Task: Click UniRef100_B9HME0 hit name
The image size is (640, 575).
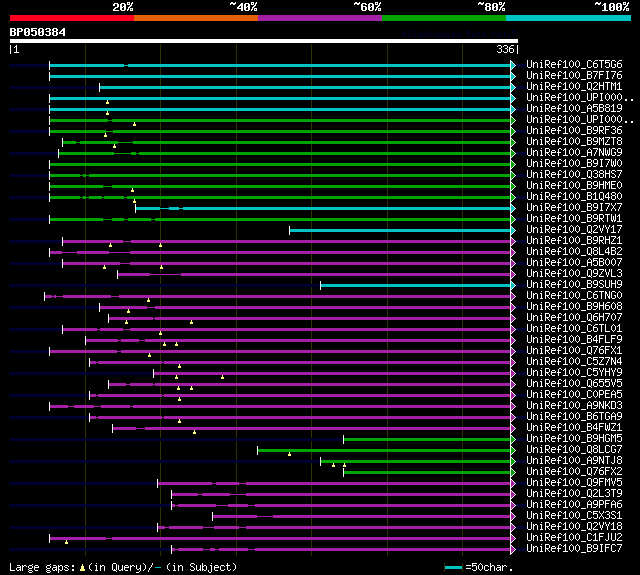Action: click(x=574, y=186)
